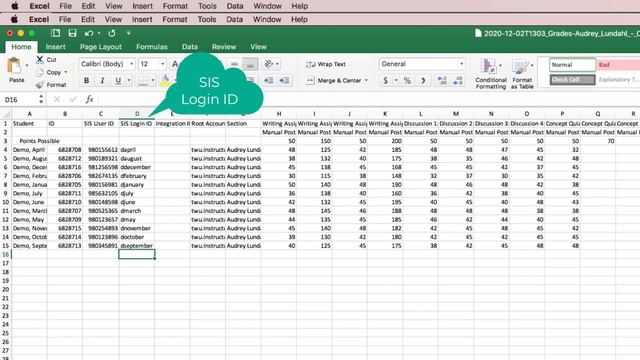Screen dimensions: 640x360
Task: Click the fx insert function icon
Action: click(x=89, y=99)
